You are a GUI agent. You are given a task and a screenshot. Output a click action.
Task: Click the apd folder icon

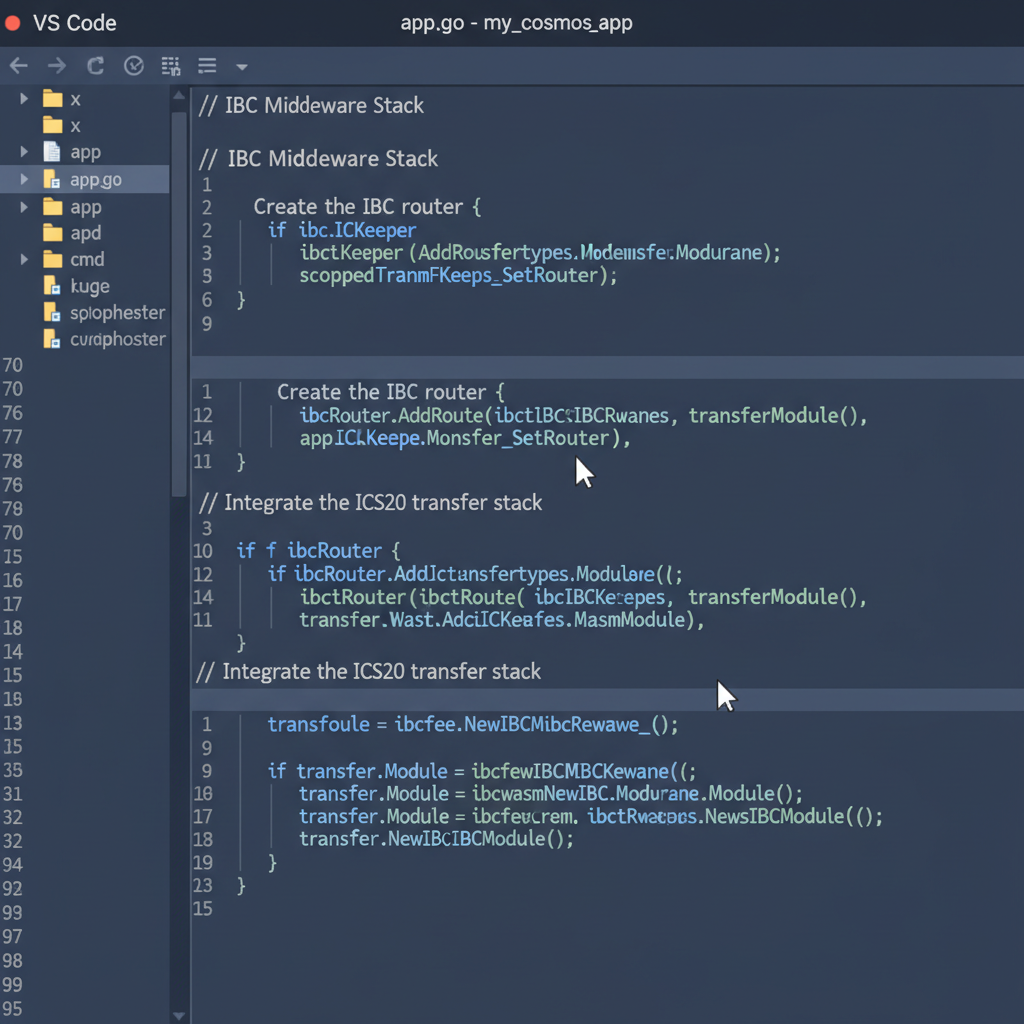[x=52, y=232]
